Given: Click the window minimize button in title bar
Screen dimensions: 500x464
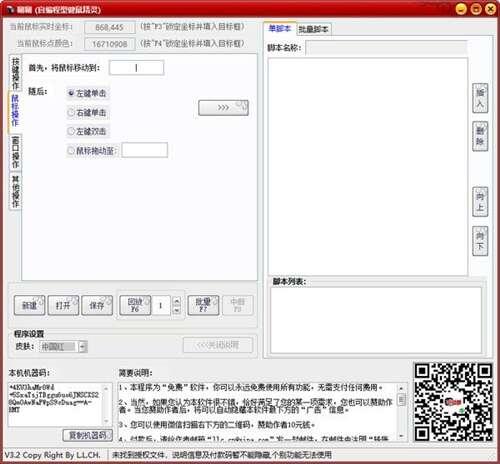Looking at the screenshot, I should coord(461,9).
